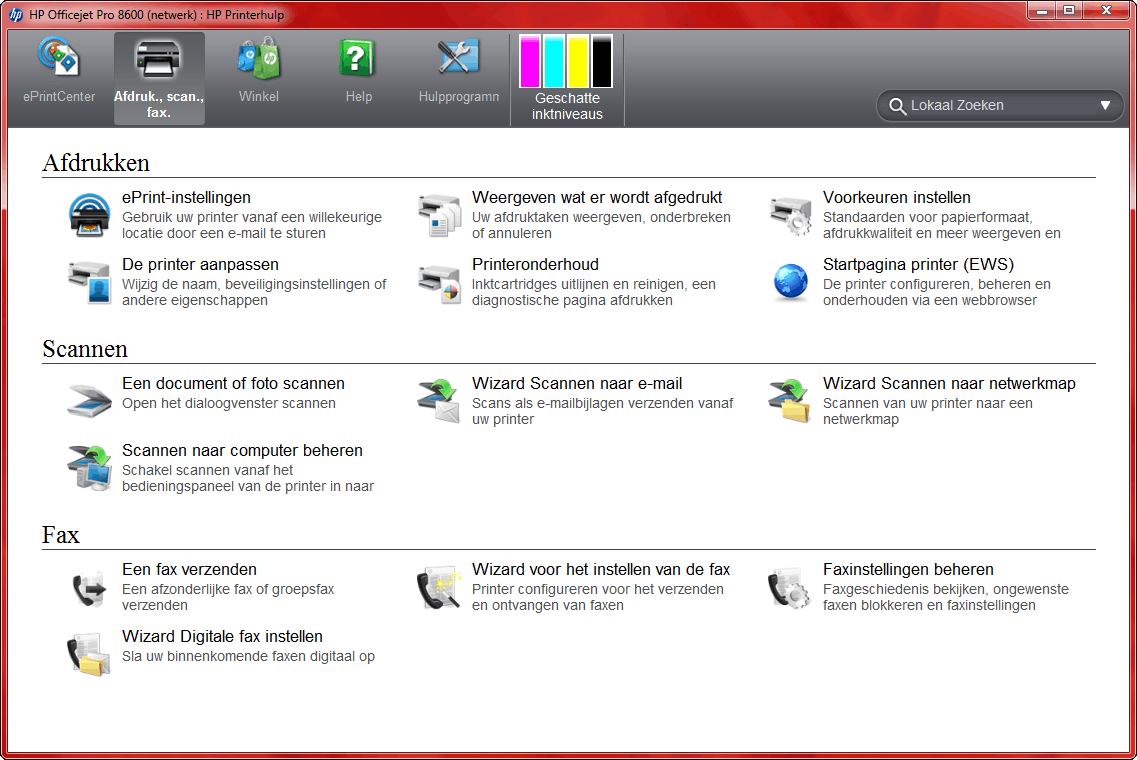Click the yellow ink level bar
The image size is (1137, 760).
coord(578,61)
